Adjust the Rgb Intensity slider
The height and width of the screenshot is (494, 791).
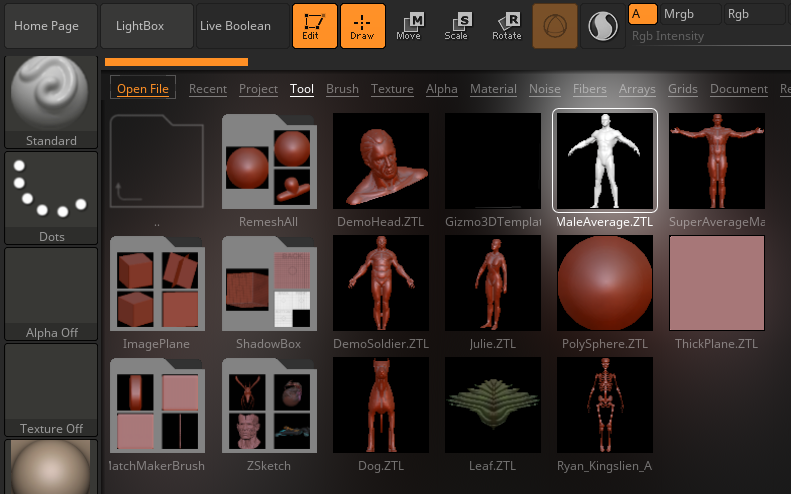point(710,36)
